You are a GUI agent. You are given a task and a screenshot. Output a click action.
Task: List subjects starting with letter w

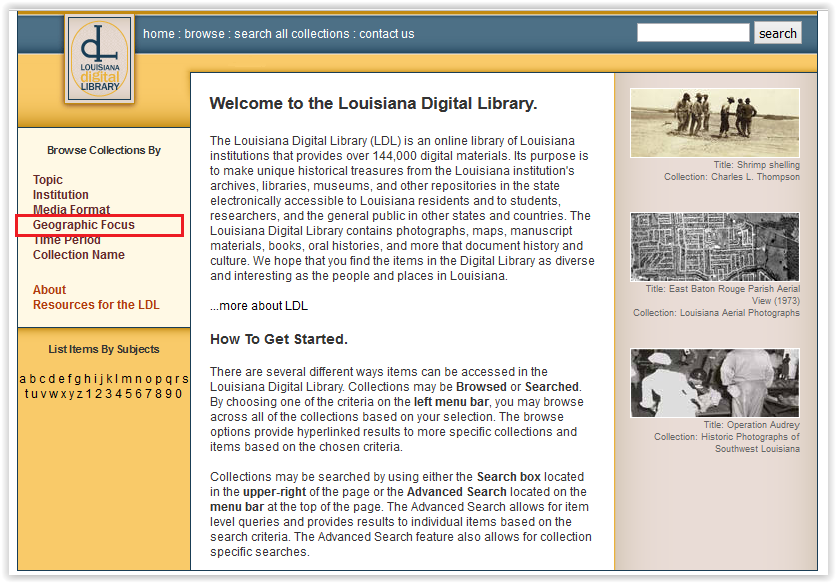click(54, 394)
